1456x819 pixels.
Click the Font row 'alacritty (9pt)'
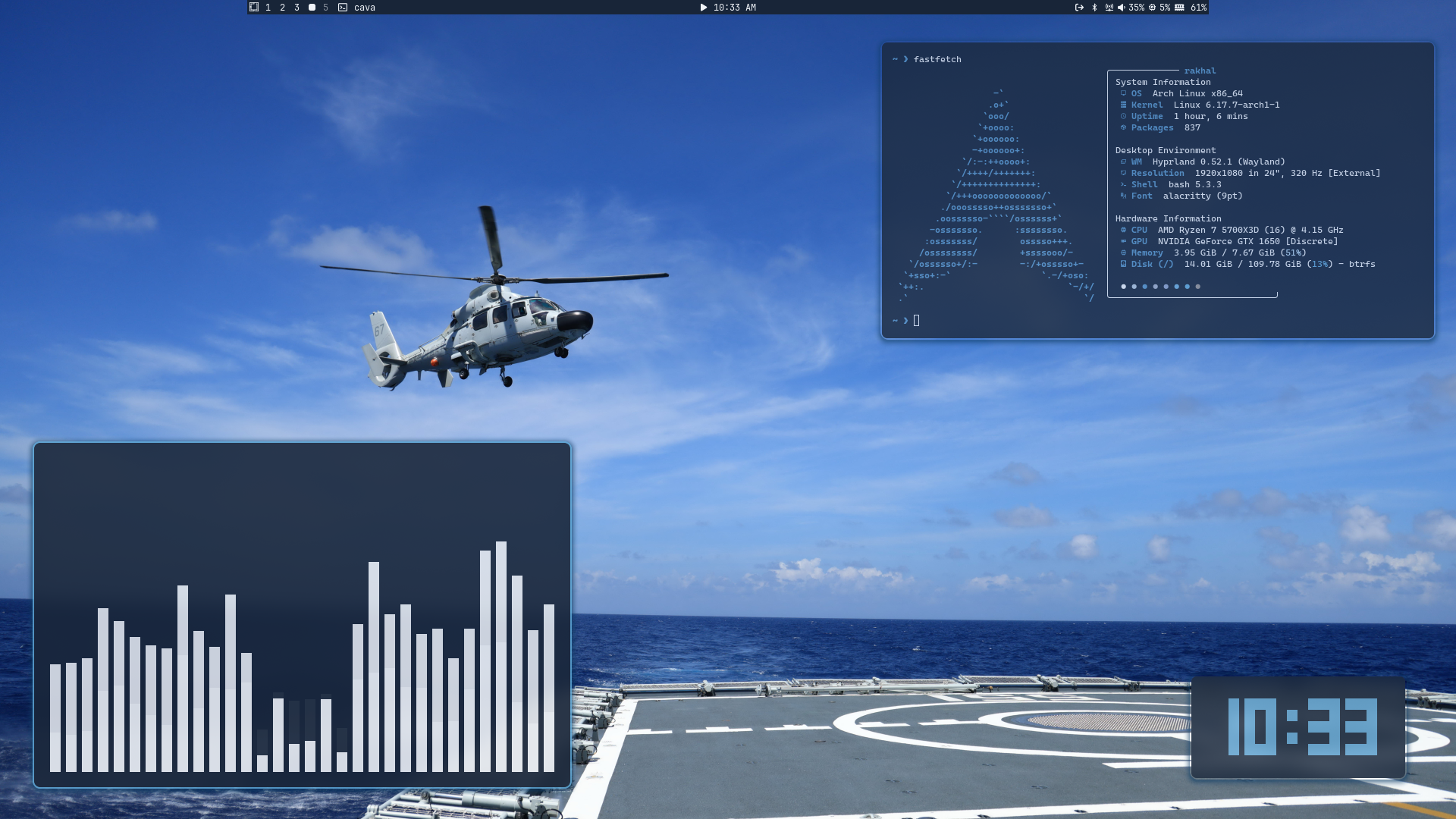[1181, 196]
